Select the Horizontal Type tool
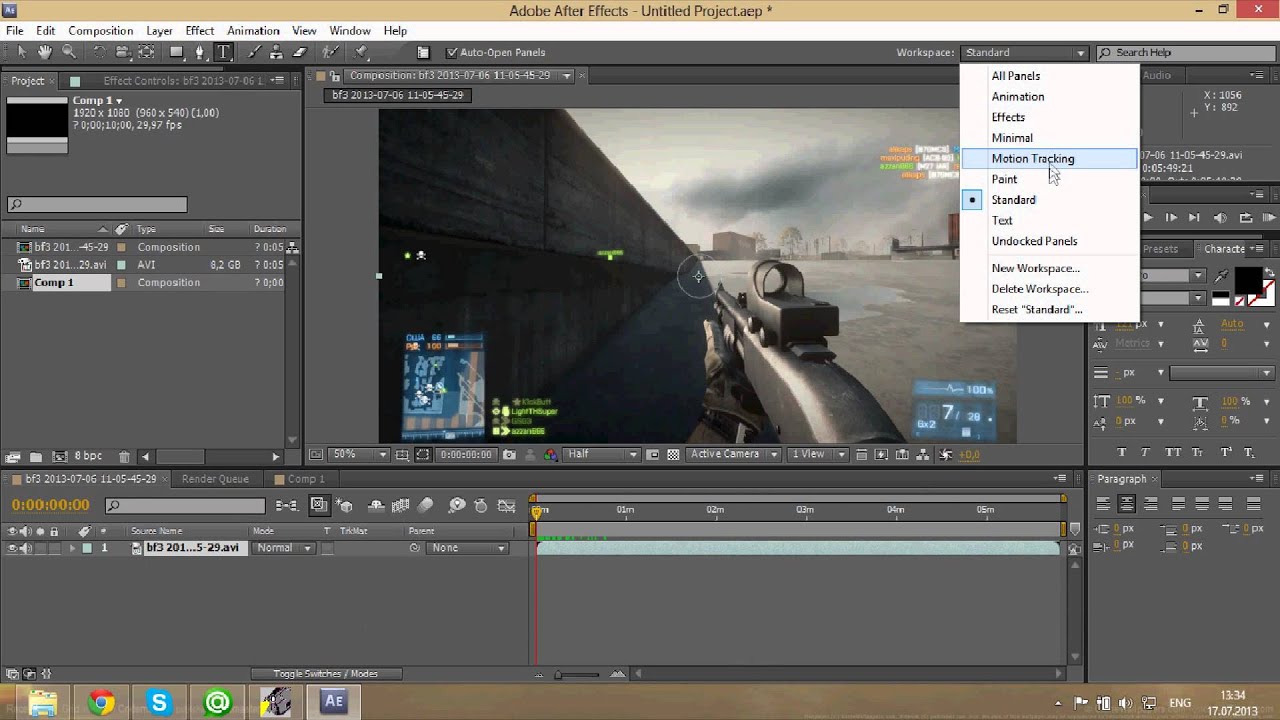 pyautogui.click(x=224, y=52)
